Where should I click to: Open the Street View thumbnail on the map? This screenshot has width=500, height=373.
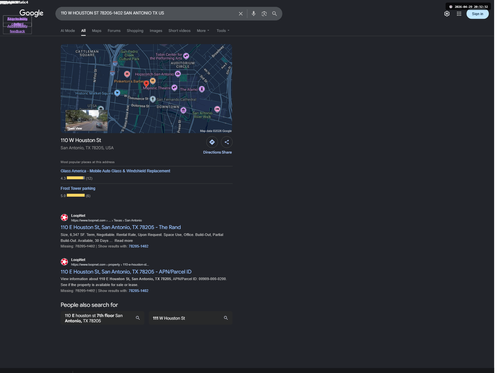[x=86, y=120]
